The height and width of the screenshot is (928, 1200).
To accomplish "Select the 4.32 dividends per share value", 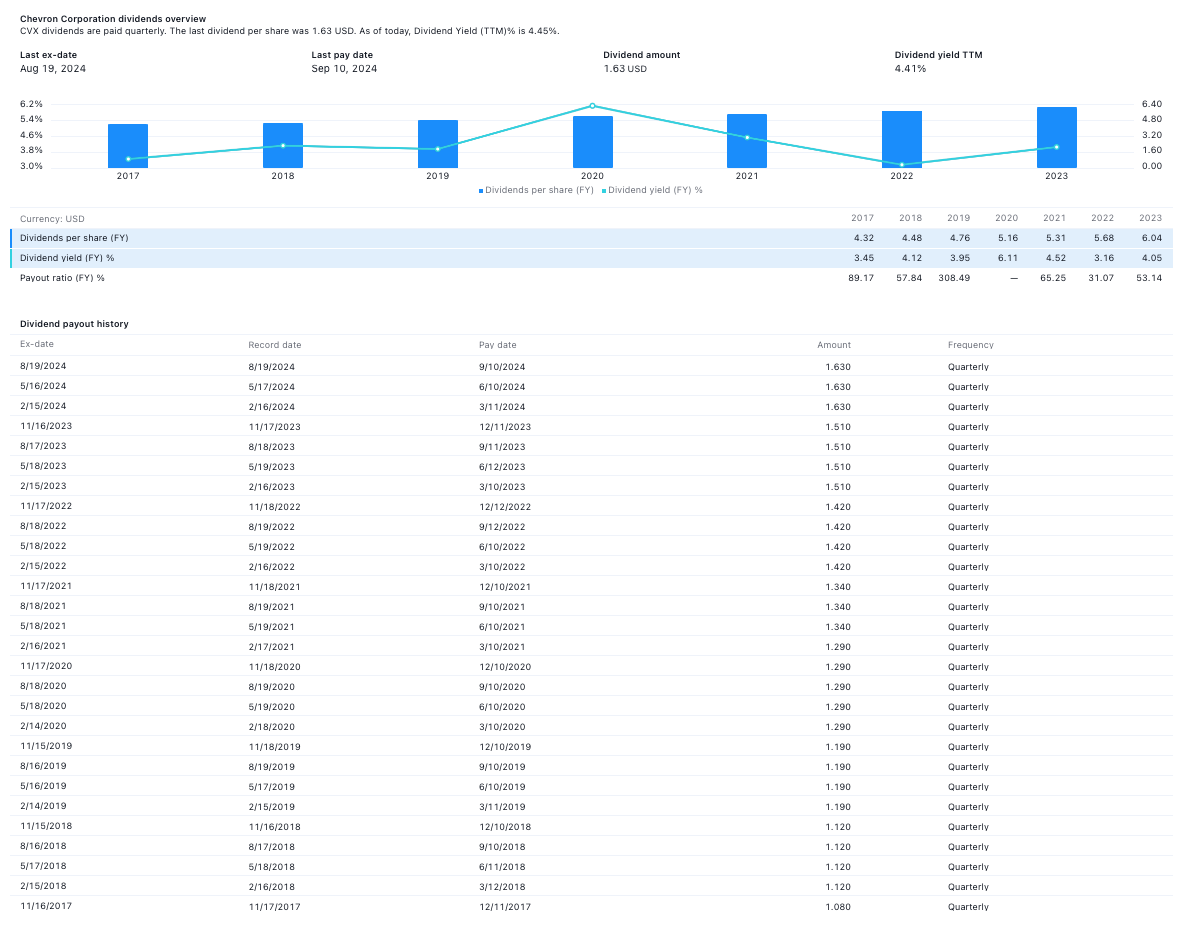I will tap(864, 238).
